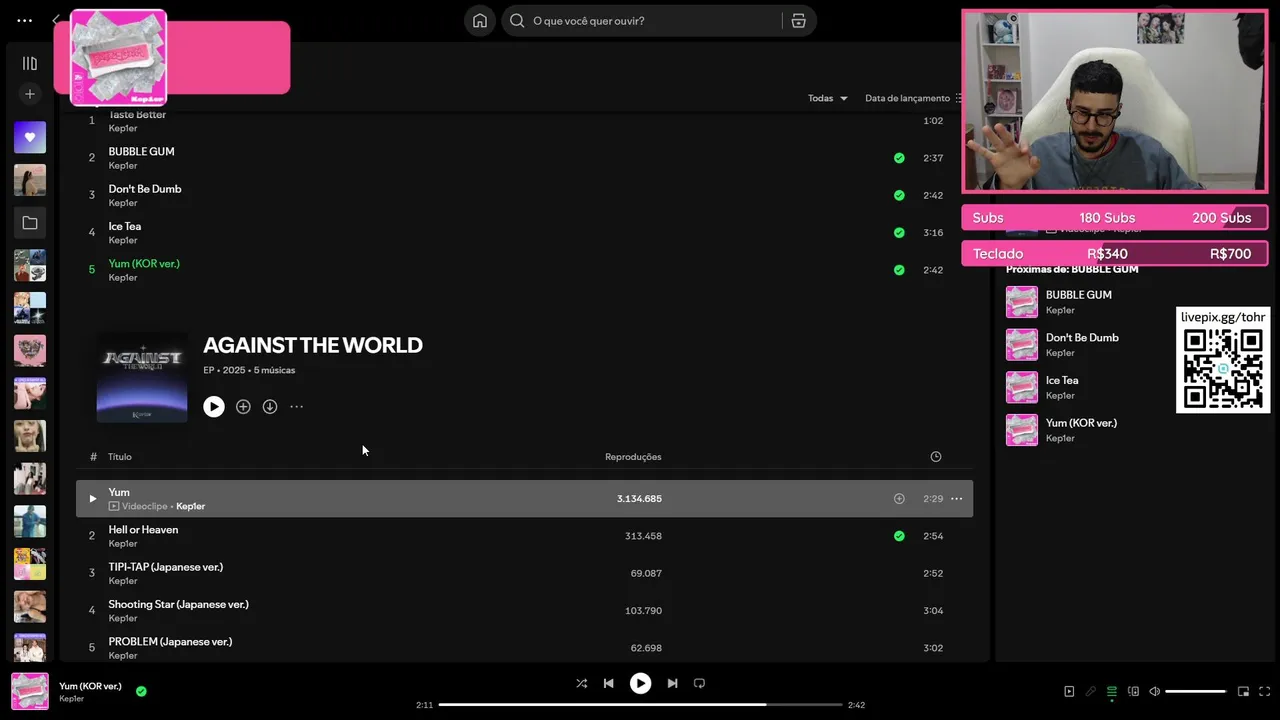Click Don't Be Dumb in the queue
Screen dimensions: 1280x720
pyautogui.click(x=1082, y=338)
